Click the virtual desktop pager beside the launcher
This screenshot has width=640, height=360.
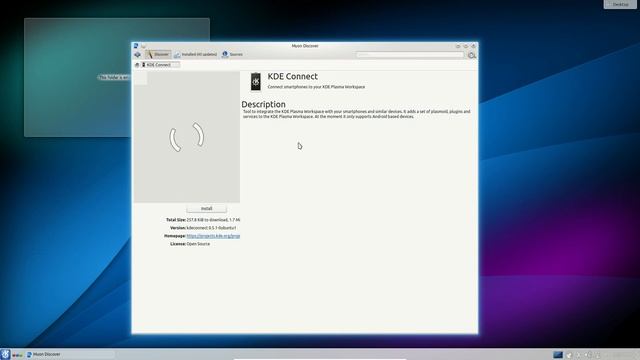[x=18, y=355]
